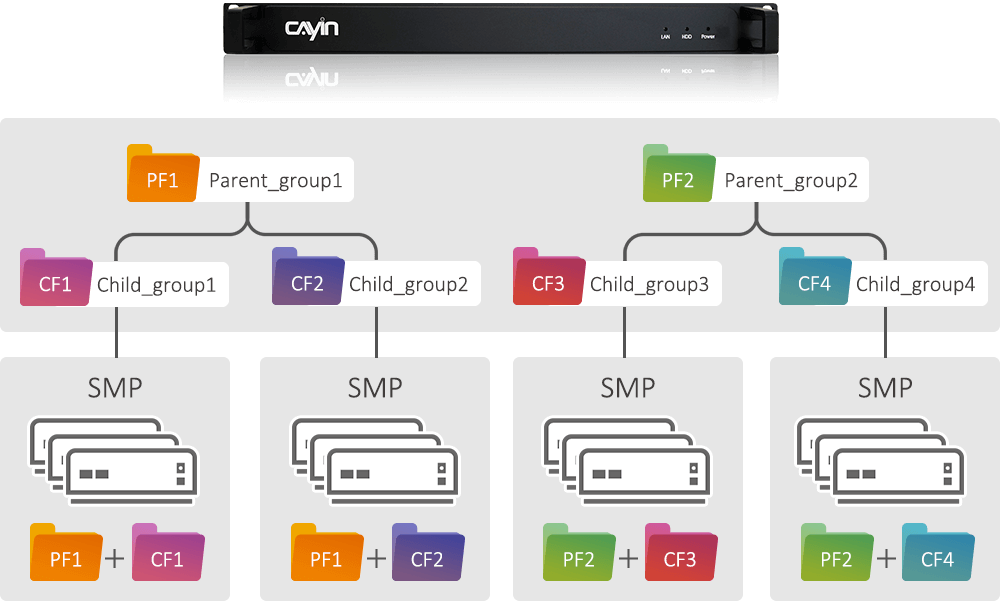1000x601 pixels.
Task: Choose the Child_group3 label
Action: (x=649, y=284)
